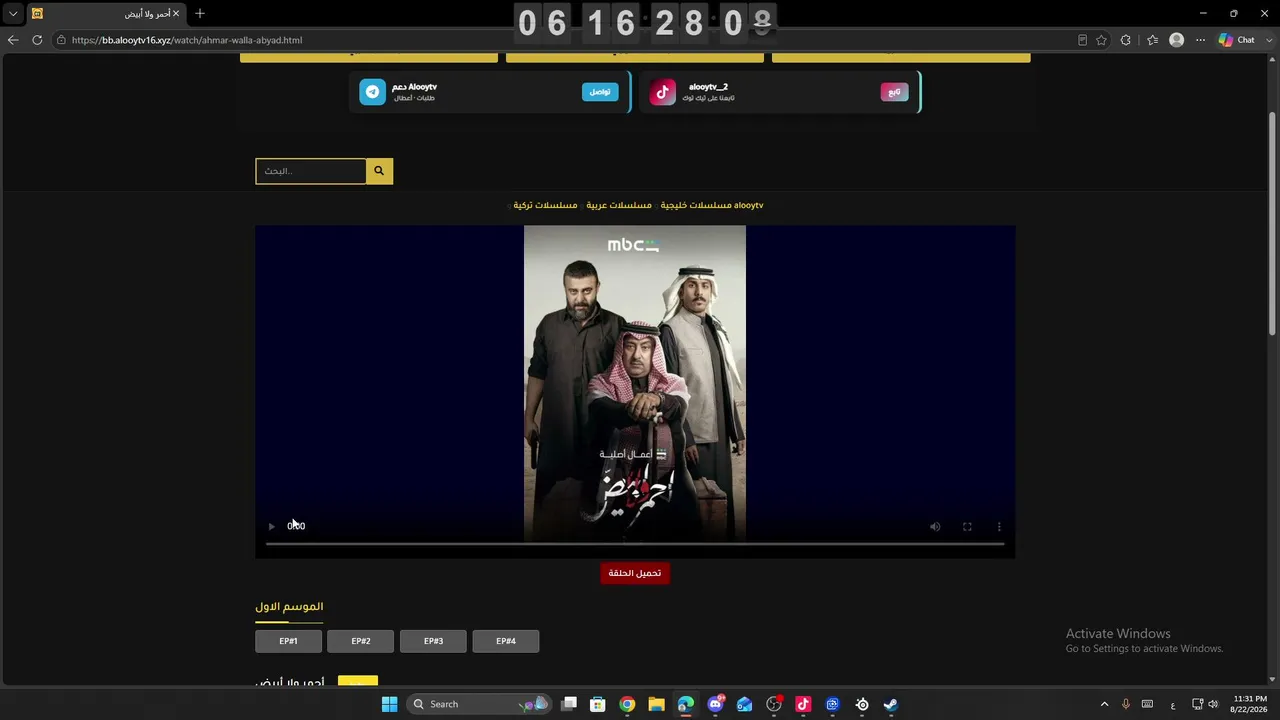Open Microsoft Store from the taskbar

(598, 704)
